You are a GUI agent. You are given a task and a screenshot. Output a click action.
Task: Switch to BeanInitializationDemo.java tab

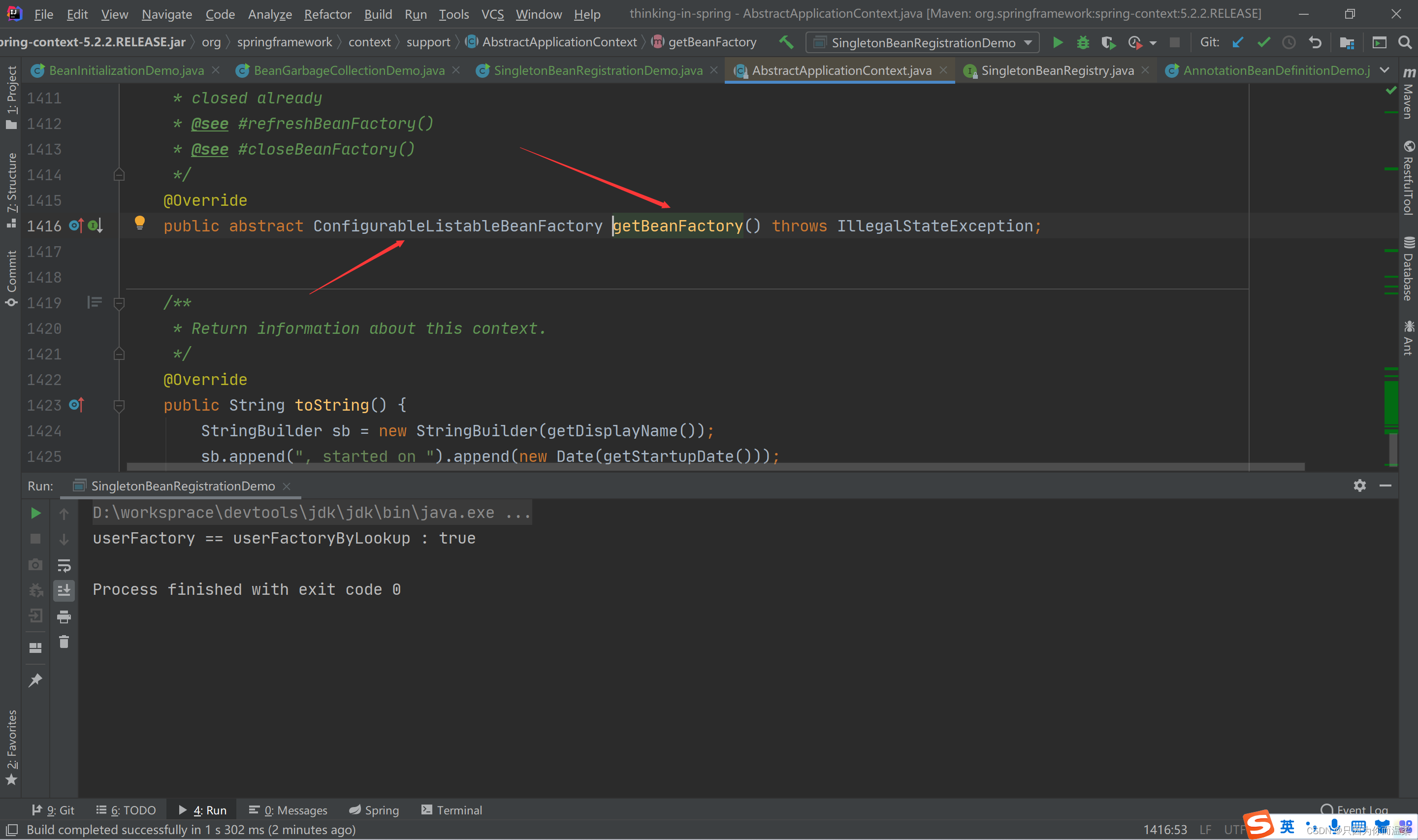coord(126,70)
